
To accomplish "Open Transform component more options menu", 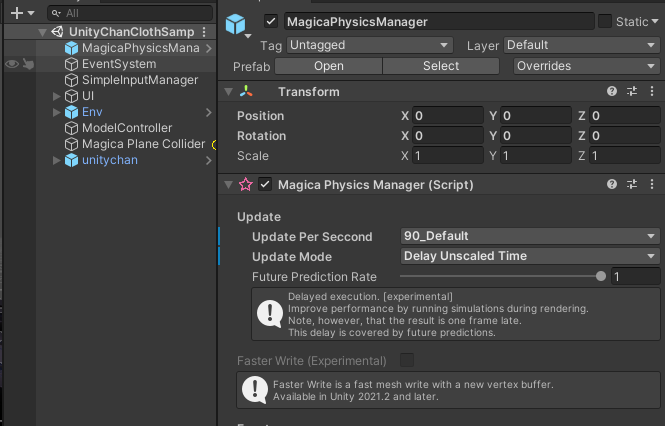I will click(650, 92).
